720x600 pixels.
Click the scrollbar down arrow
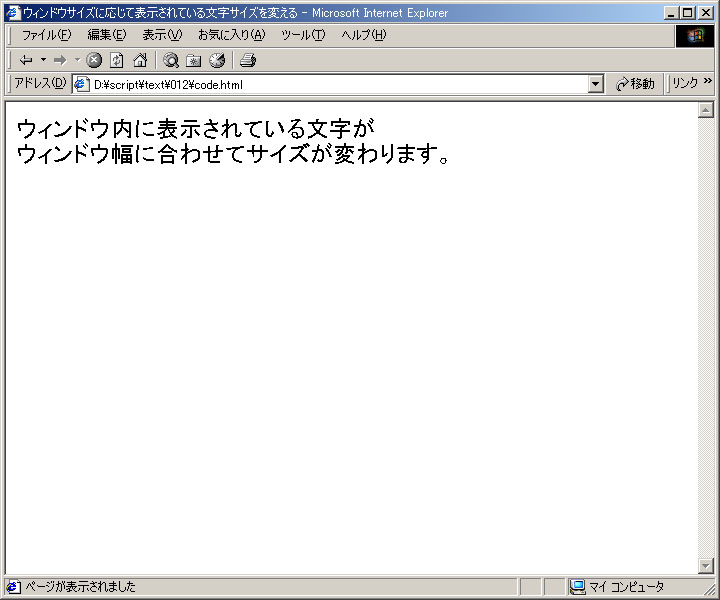(x=705, y=566)
